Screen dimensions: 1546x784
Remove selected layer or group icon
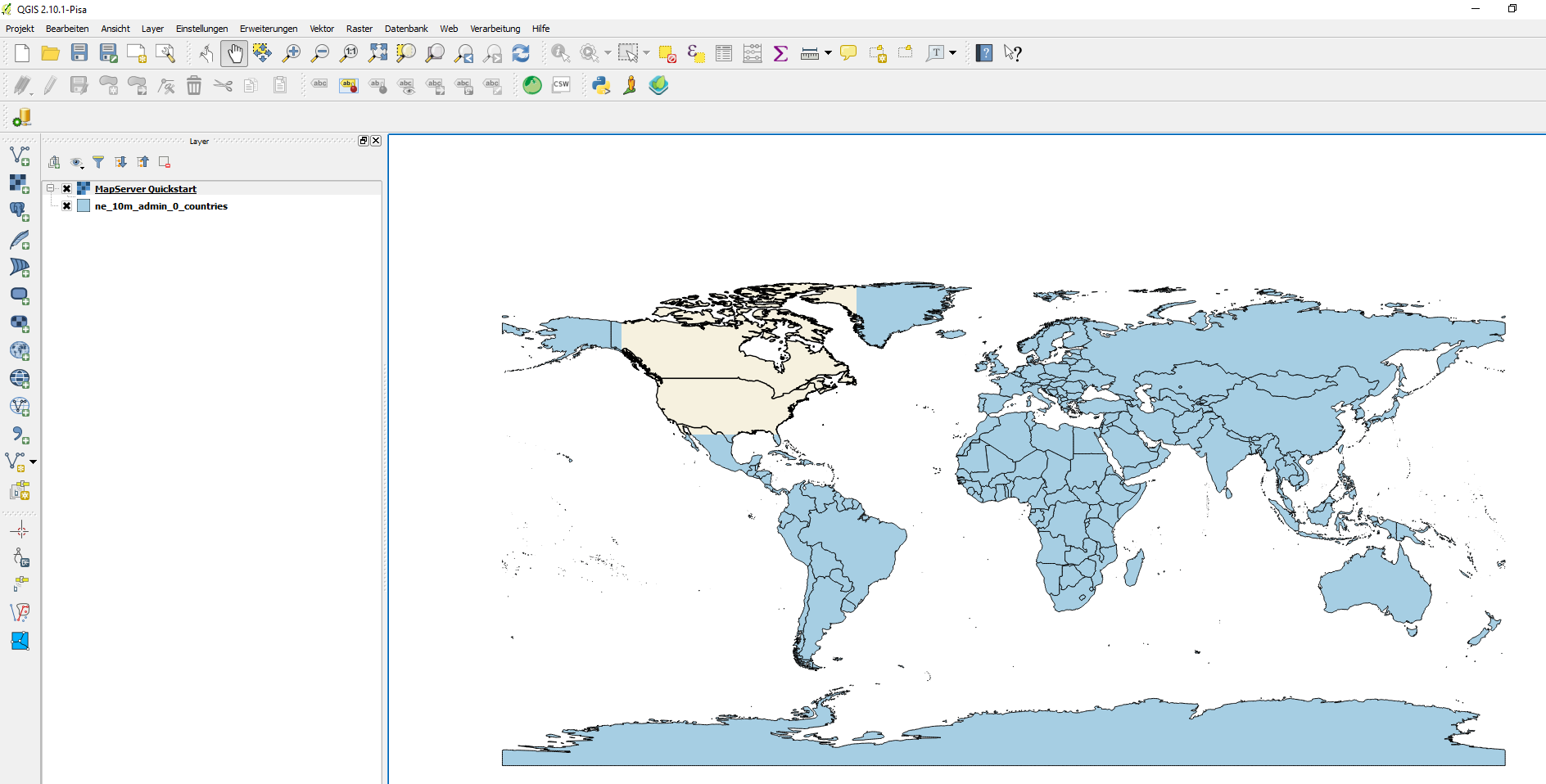pos(165,162)
